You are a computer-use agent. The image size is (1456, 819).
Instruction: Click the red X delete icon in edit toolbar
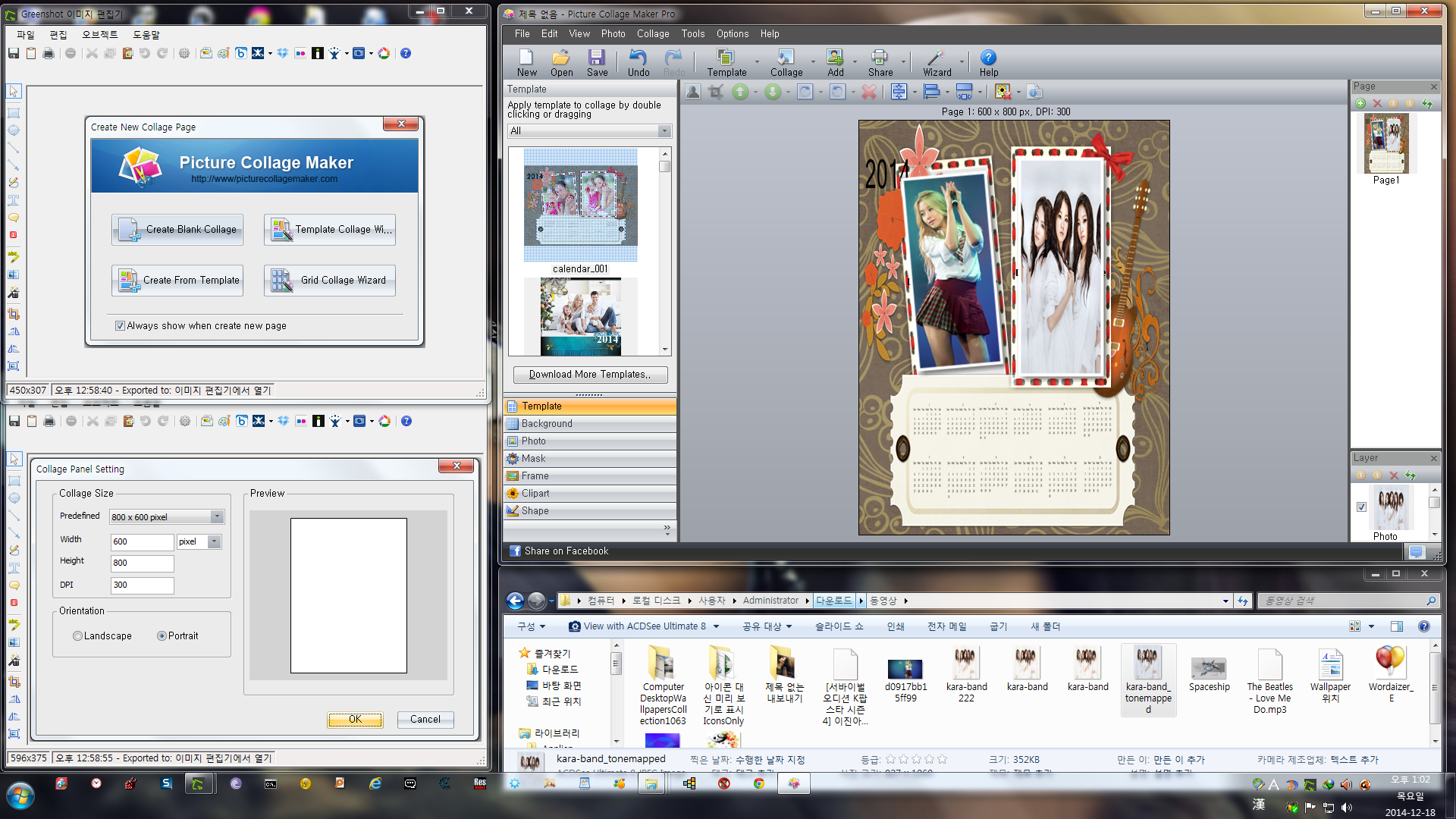pos(869,92)
